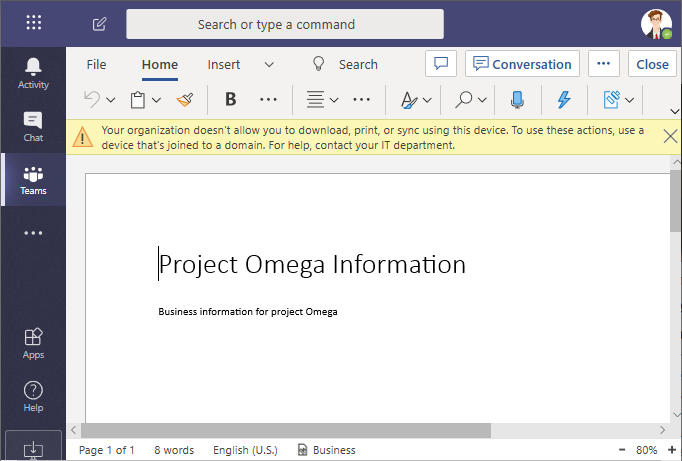
Task: Expand more ribbon tabs chevron
Action: [x=269, y=65]
